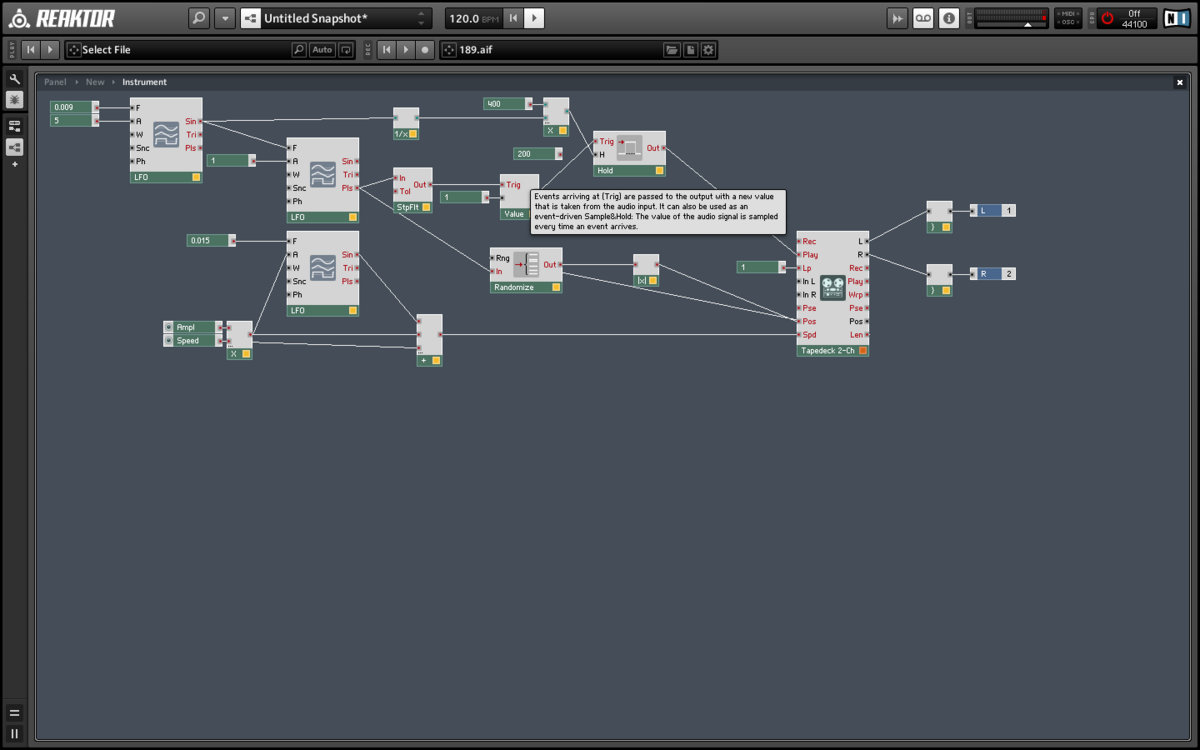Toggle the Auto button in player bar

(x=322, y=50)
